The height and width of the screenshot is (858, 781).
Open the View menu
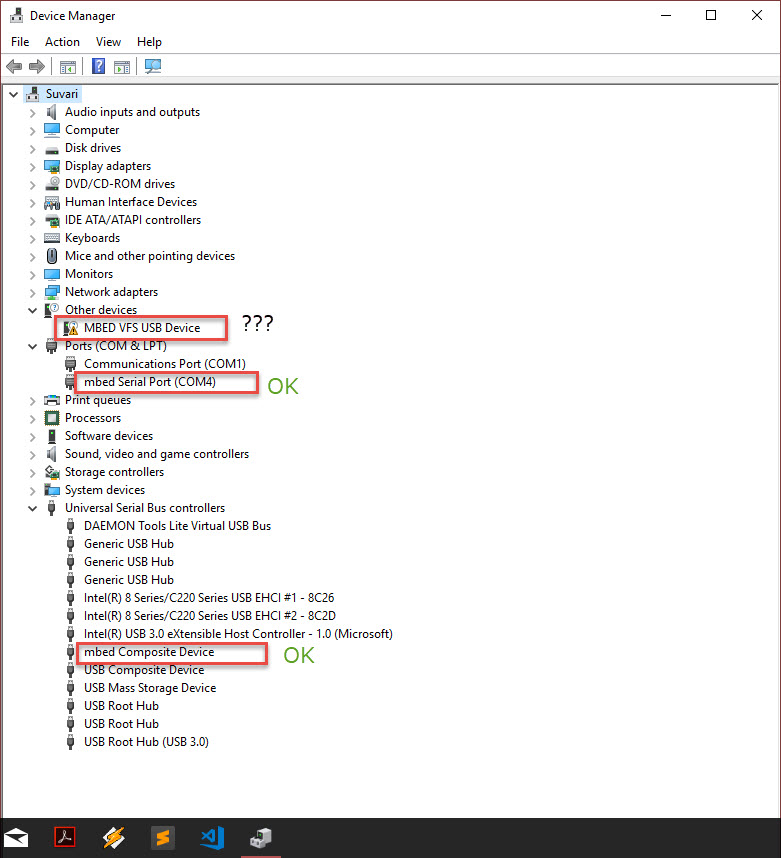(108, 42)
